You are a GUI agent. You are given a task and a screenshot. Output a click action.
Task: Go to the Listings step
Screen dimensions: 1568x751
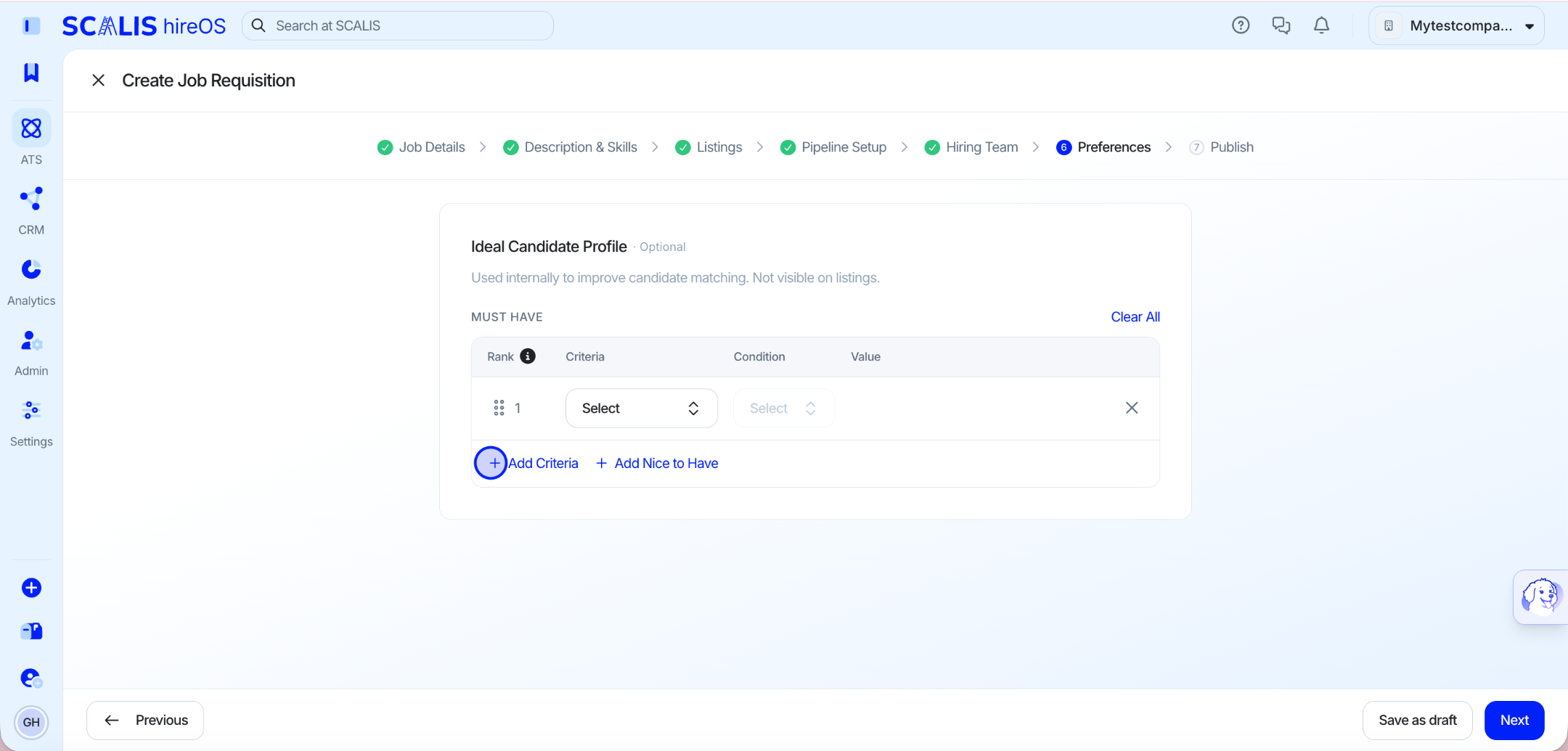coord(709,147)
